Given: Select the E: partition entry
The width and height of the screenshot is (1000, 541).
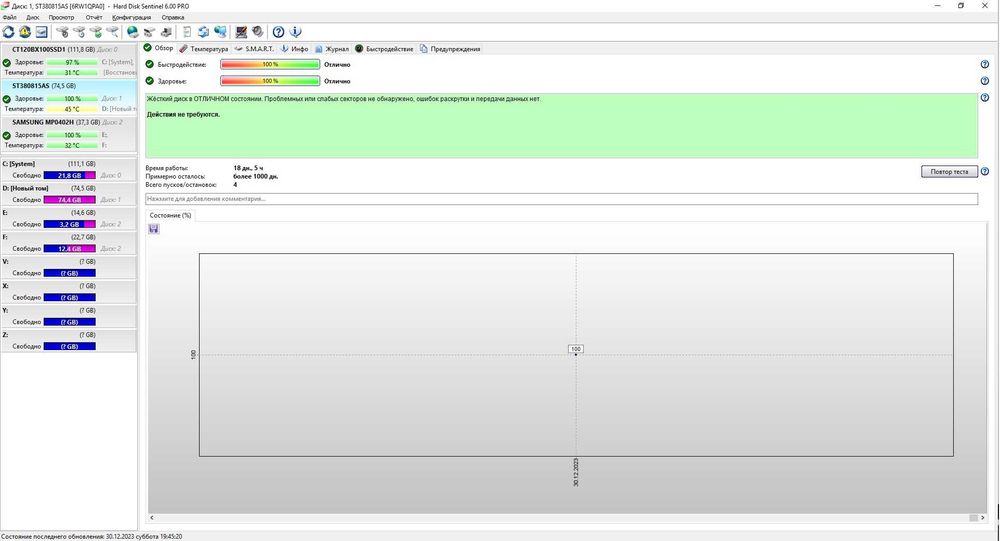Looking at the screenshot, I should tap(68, 218).
